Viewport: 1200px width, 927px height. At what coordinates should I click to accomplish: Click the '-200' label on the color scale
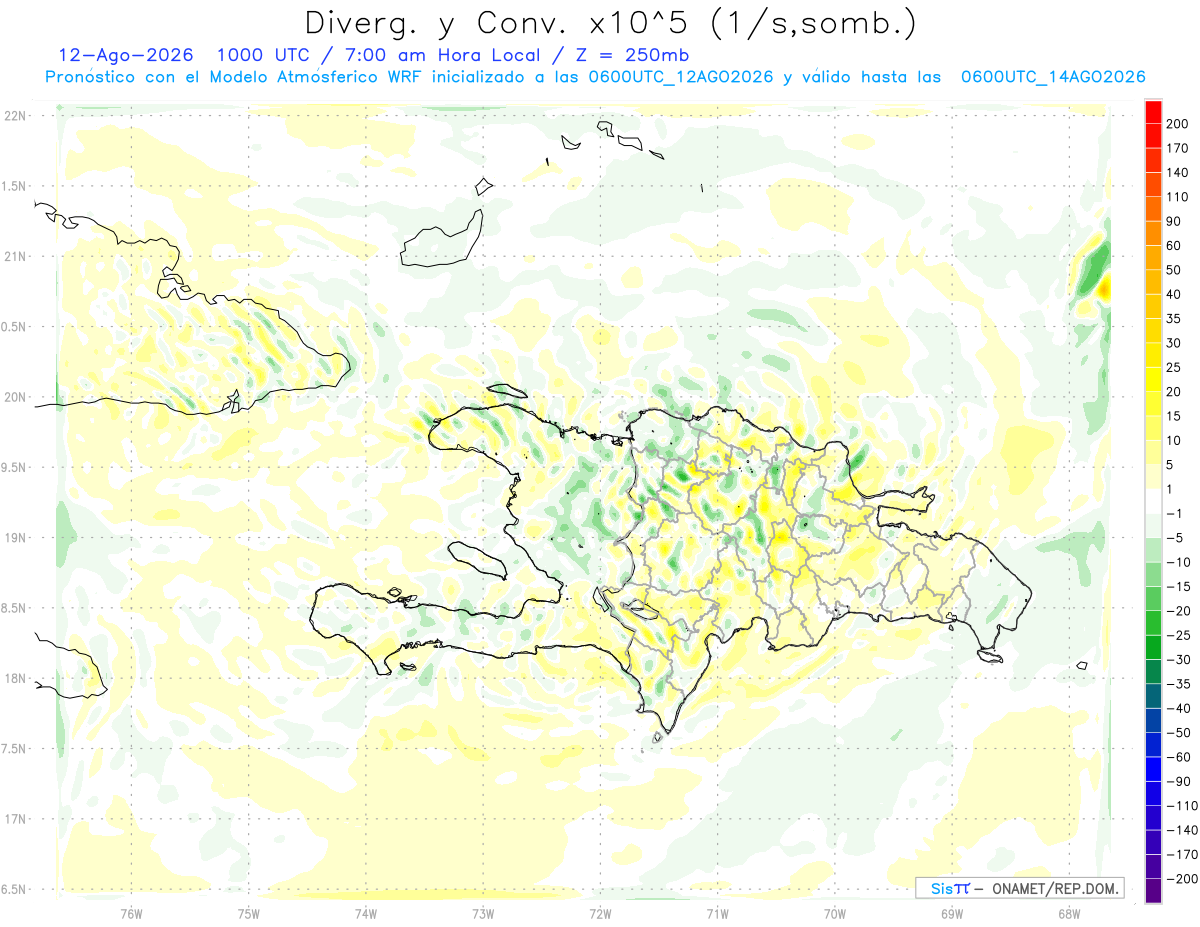point(1184,878)
